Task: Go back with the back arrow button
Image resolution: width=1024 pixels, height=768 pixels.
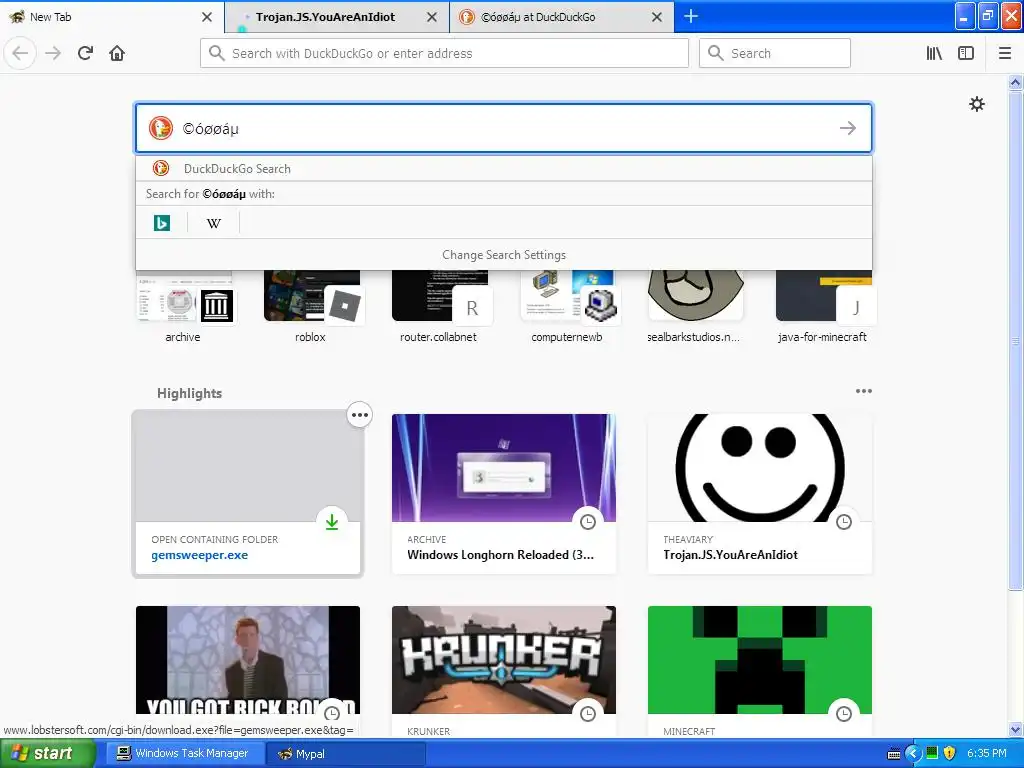Action: (20, 53)
